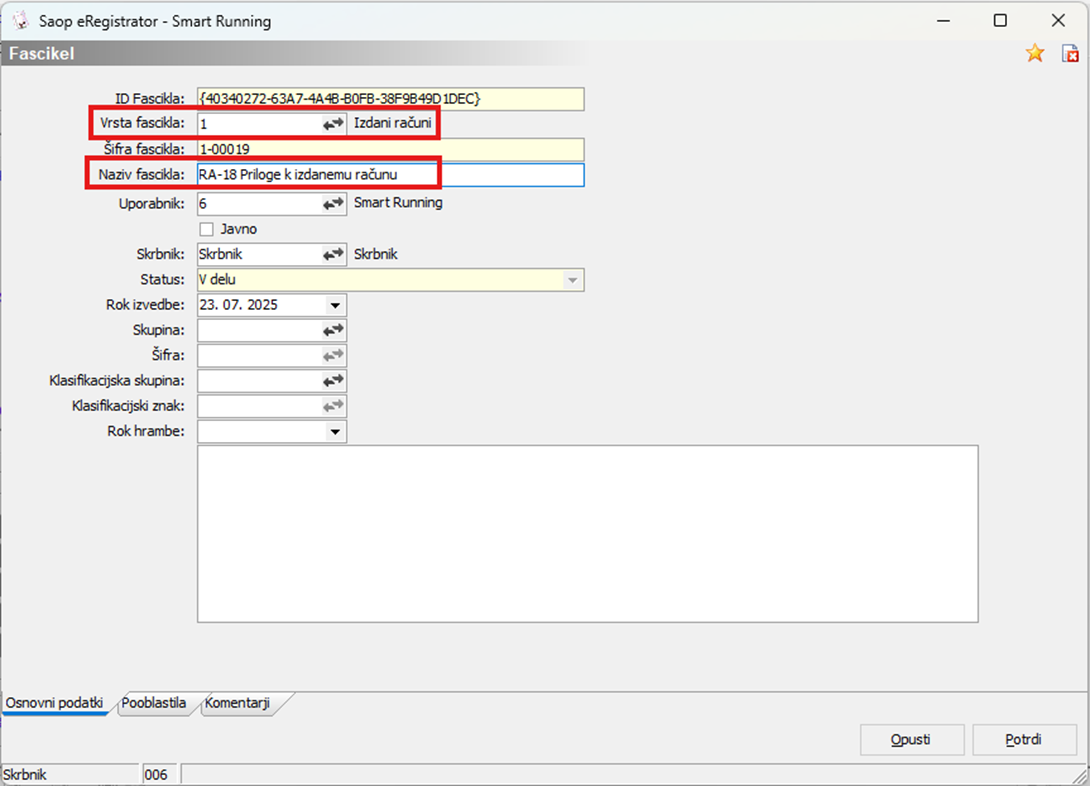The image size is (1090, 786).
Task: Click the large empty notes text area
Action: 587,534
